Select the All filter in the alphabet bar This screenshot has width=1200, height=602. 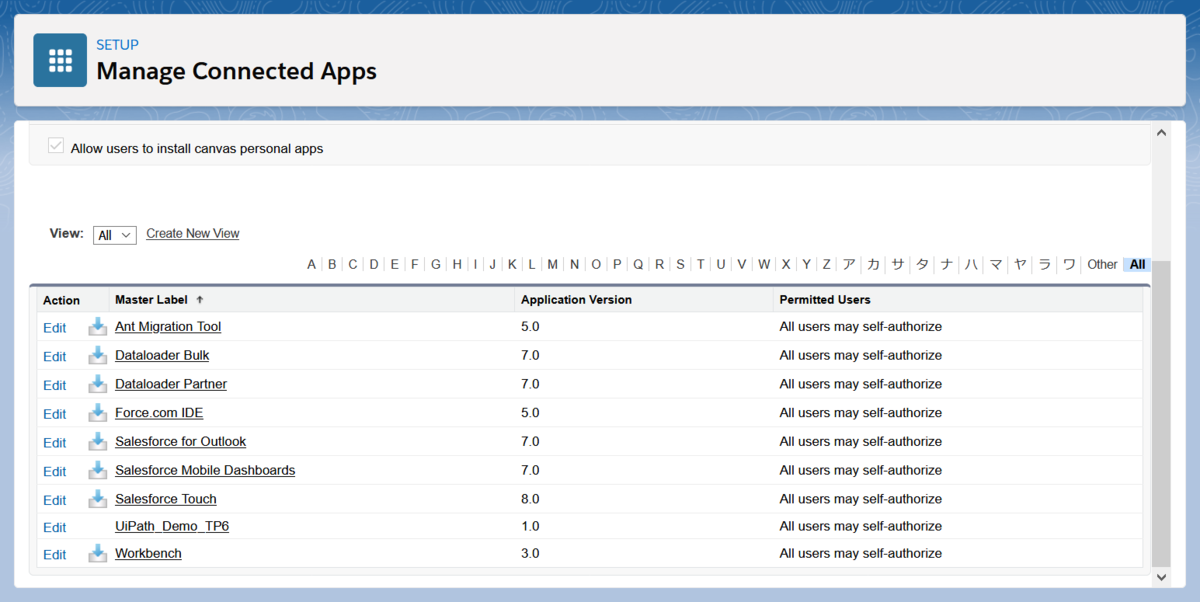pos(1138,265)
